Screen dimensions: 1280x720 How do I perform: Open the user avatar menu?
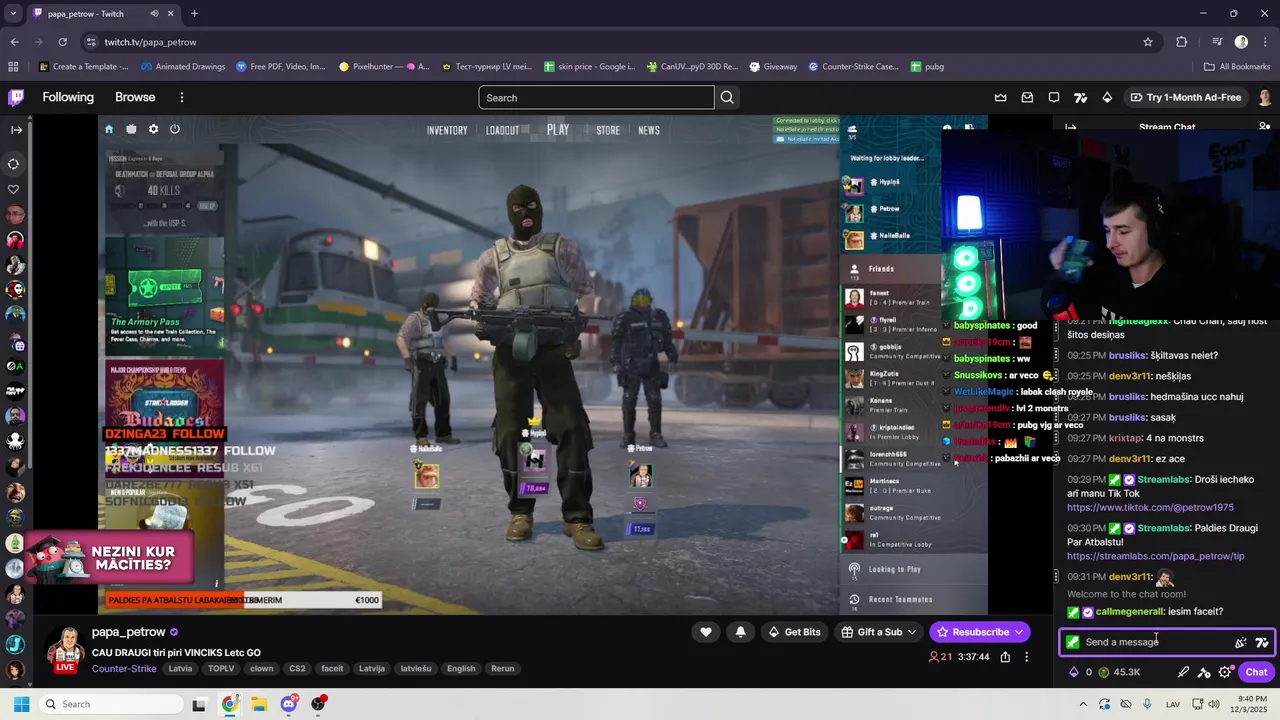click(1265, 97)
